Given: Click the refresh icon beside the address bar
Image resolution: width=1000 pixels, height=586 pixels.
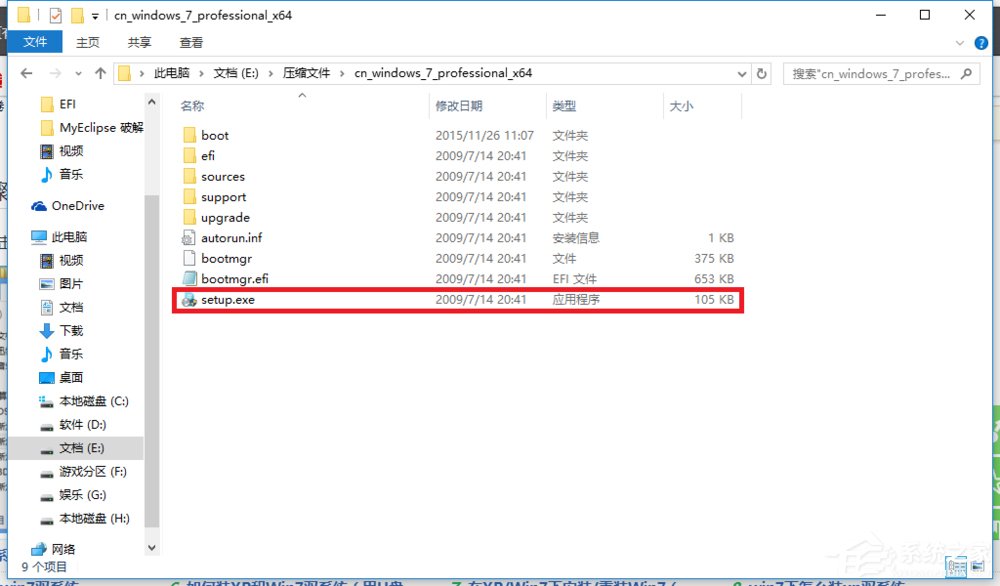Looking at the screenshot, I should coord(761,73).
